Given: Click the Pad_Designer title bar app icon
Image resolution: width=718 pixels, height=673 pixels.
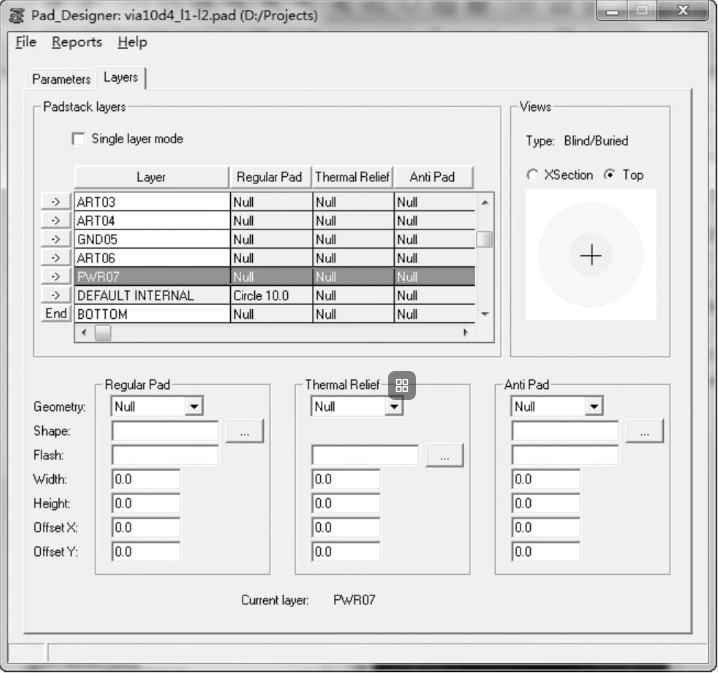Looking at the screenshot, I should [16, 16].
